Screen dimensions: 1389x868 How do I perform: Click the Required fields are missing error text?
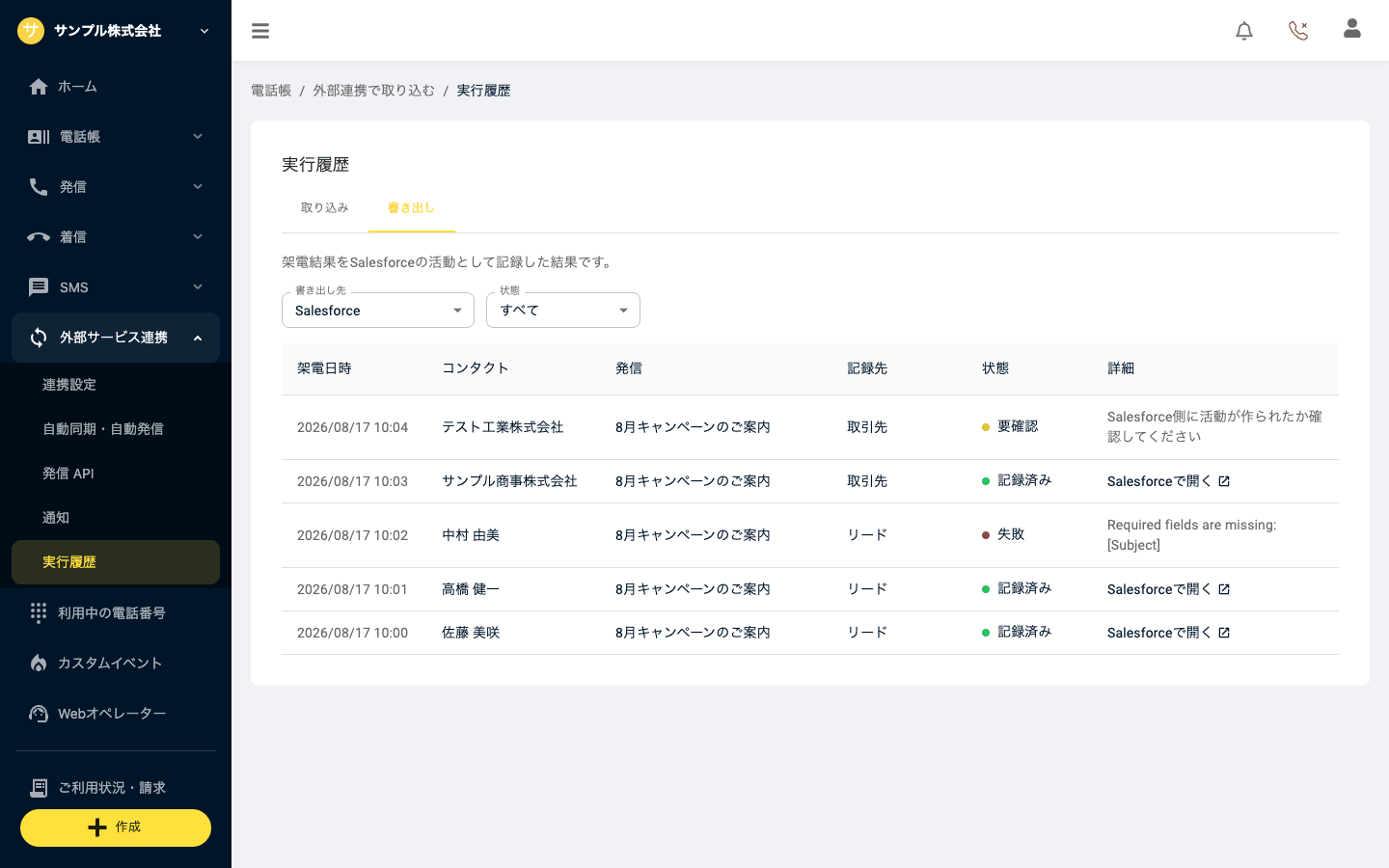coord(1192,535)
